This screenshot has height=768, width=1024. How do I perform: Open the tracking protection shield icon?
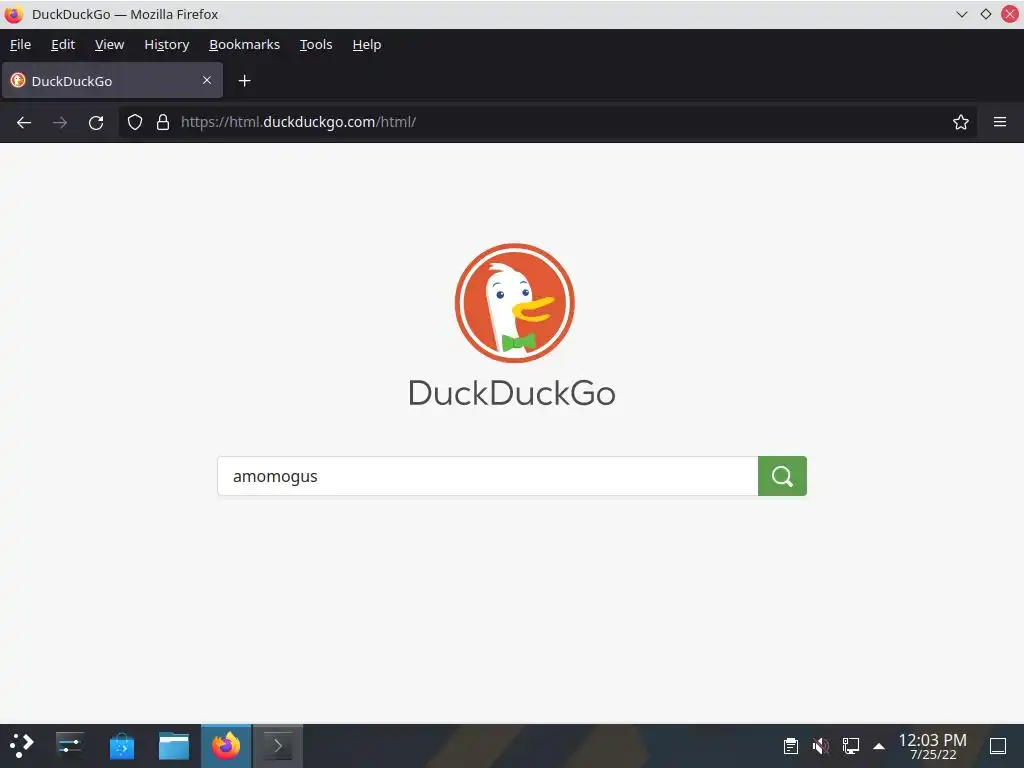(x=135, y=122)
